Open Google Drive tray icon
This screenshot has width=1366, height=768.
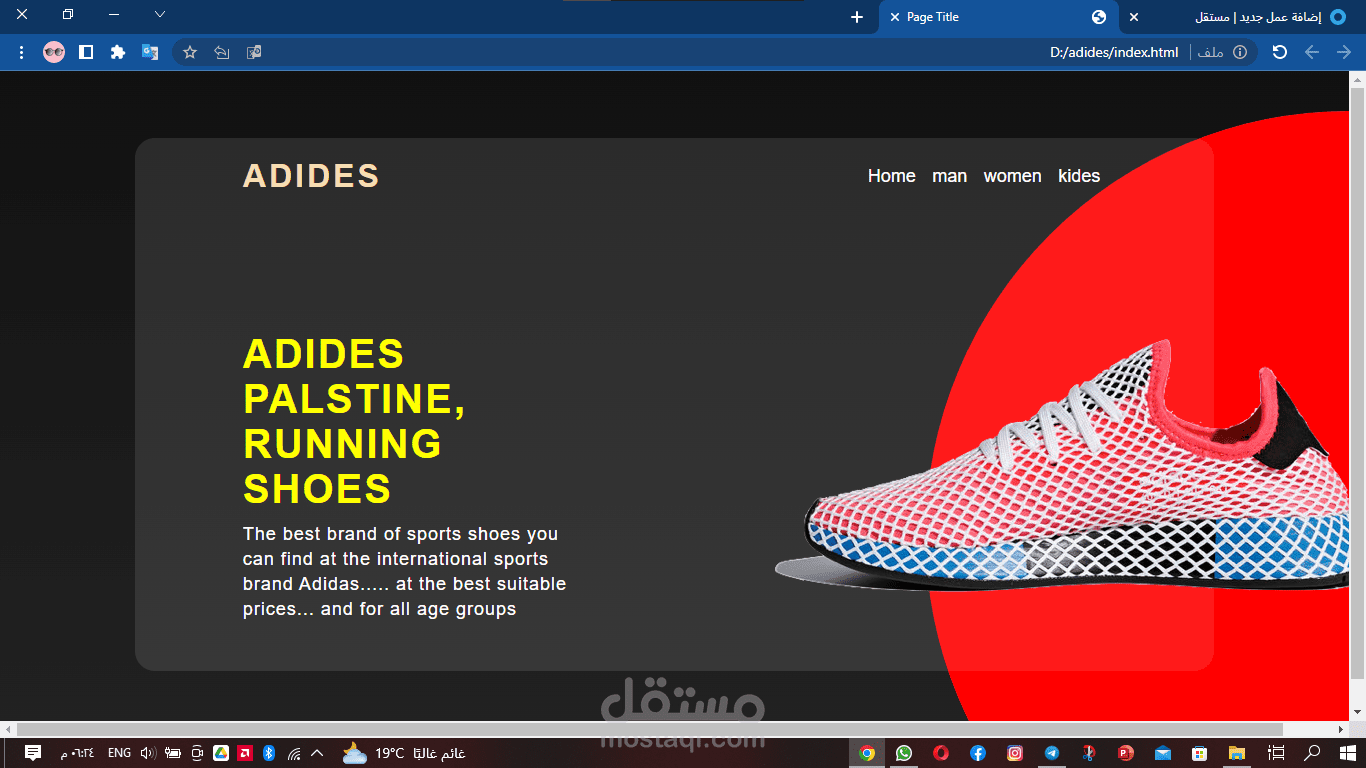pos(221,753)
